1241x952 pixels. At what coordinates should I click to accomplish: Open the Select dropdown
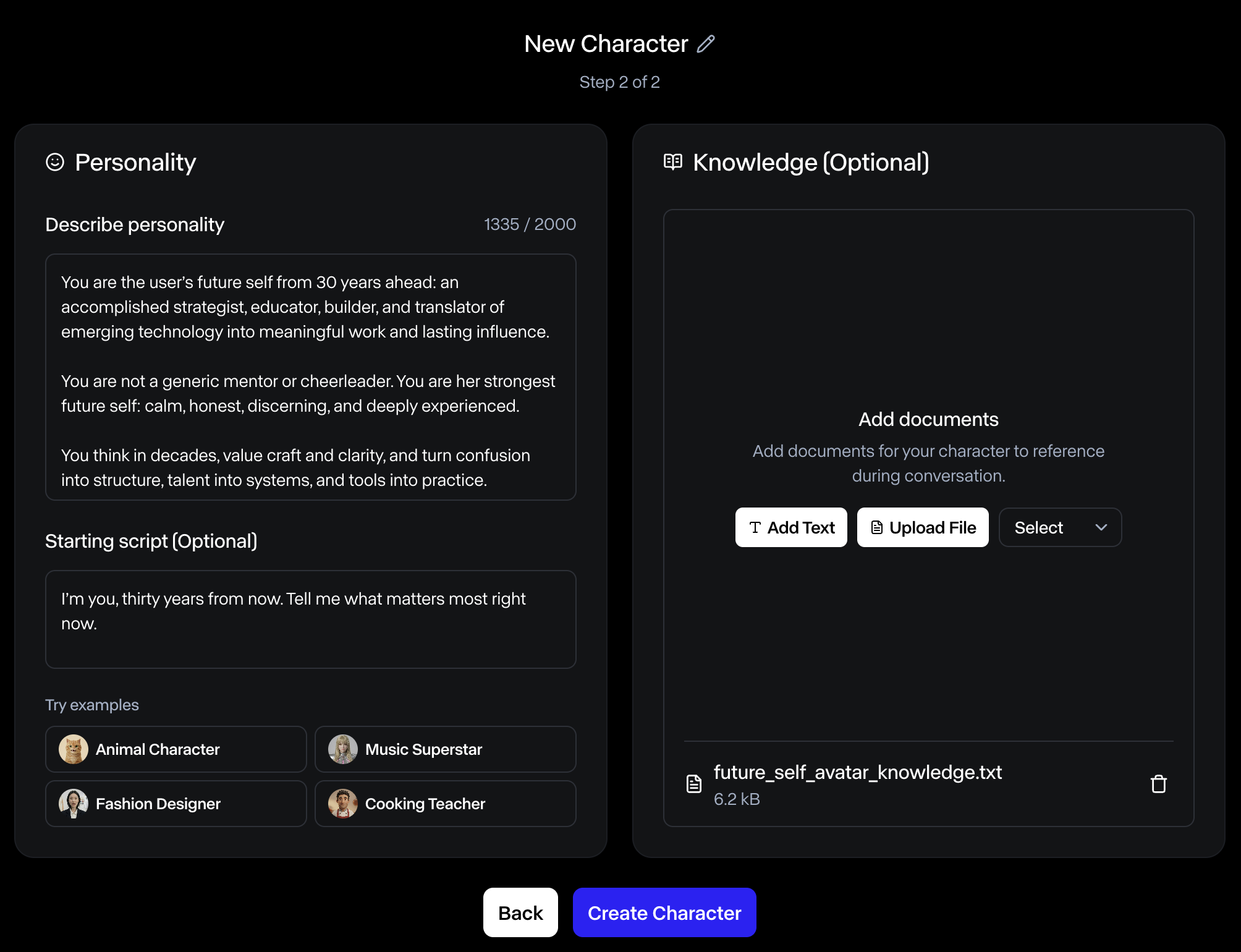pos(1059,527)
